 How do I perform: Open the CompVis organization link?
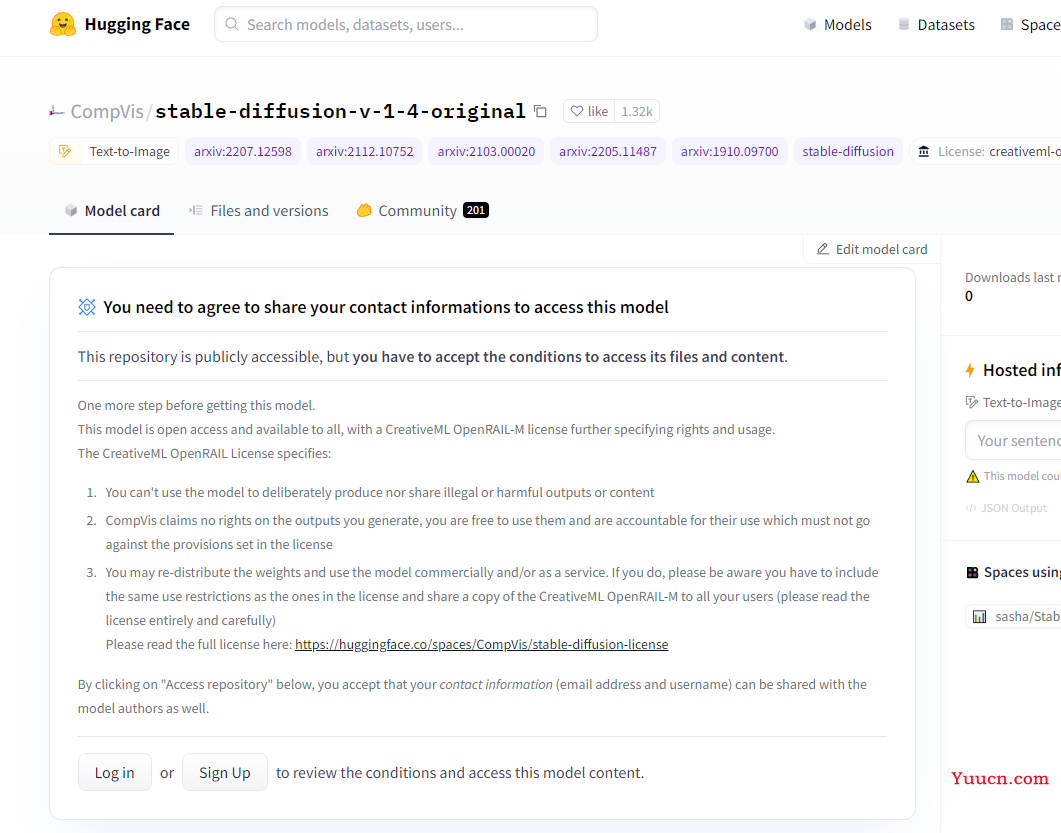106,112
